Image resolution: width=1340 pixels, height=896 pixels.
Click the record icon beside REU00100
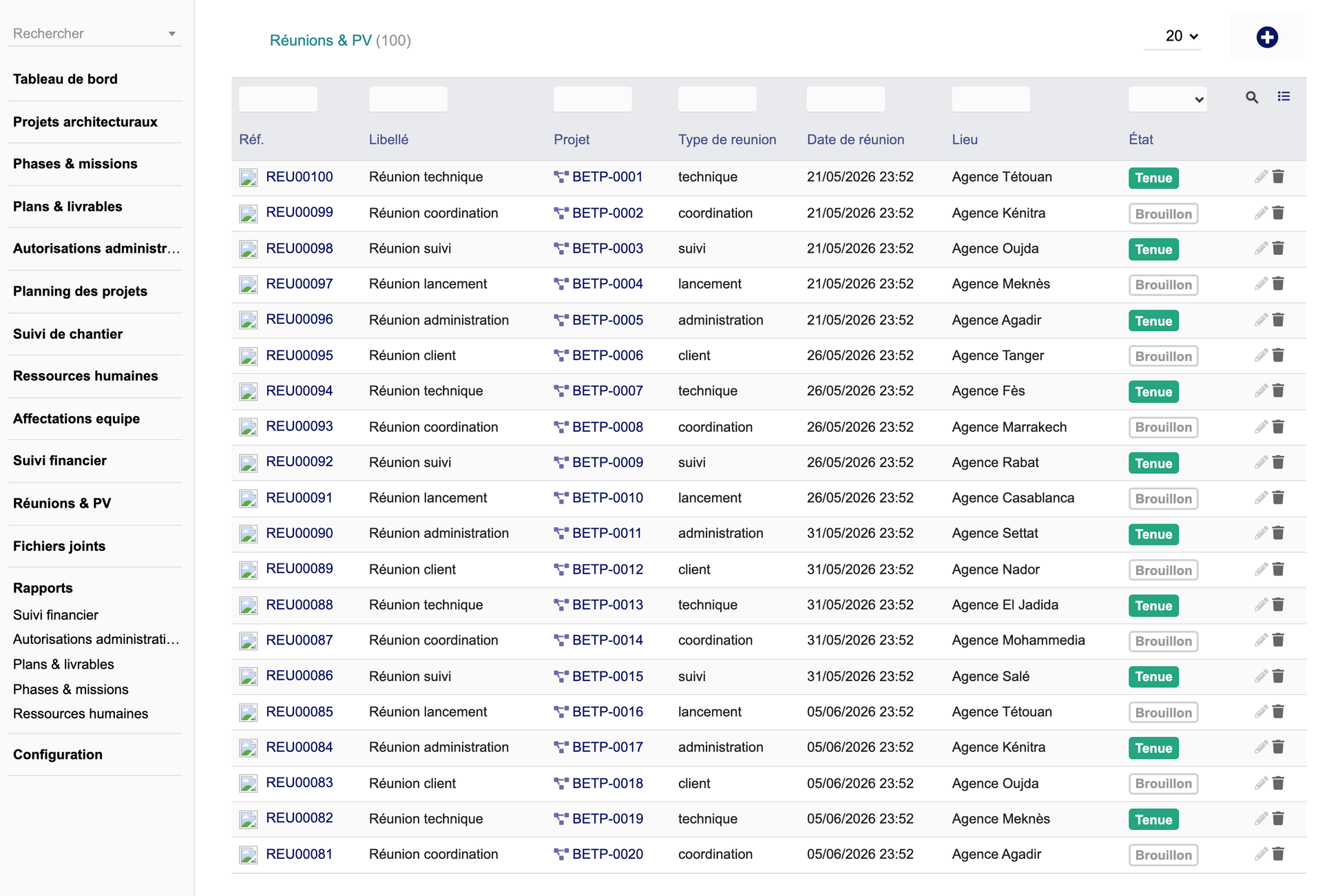(248, 178)
